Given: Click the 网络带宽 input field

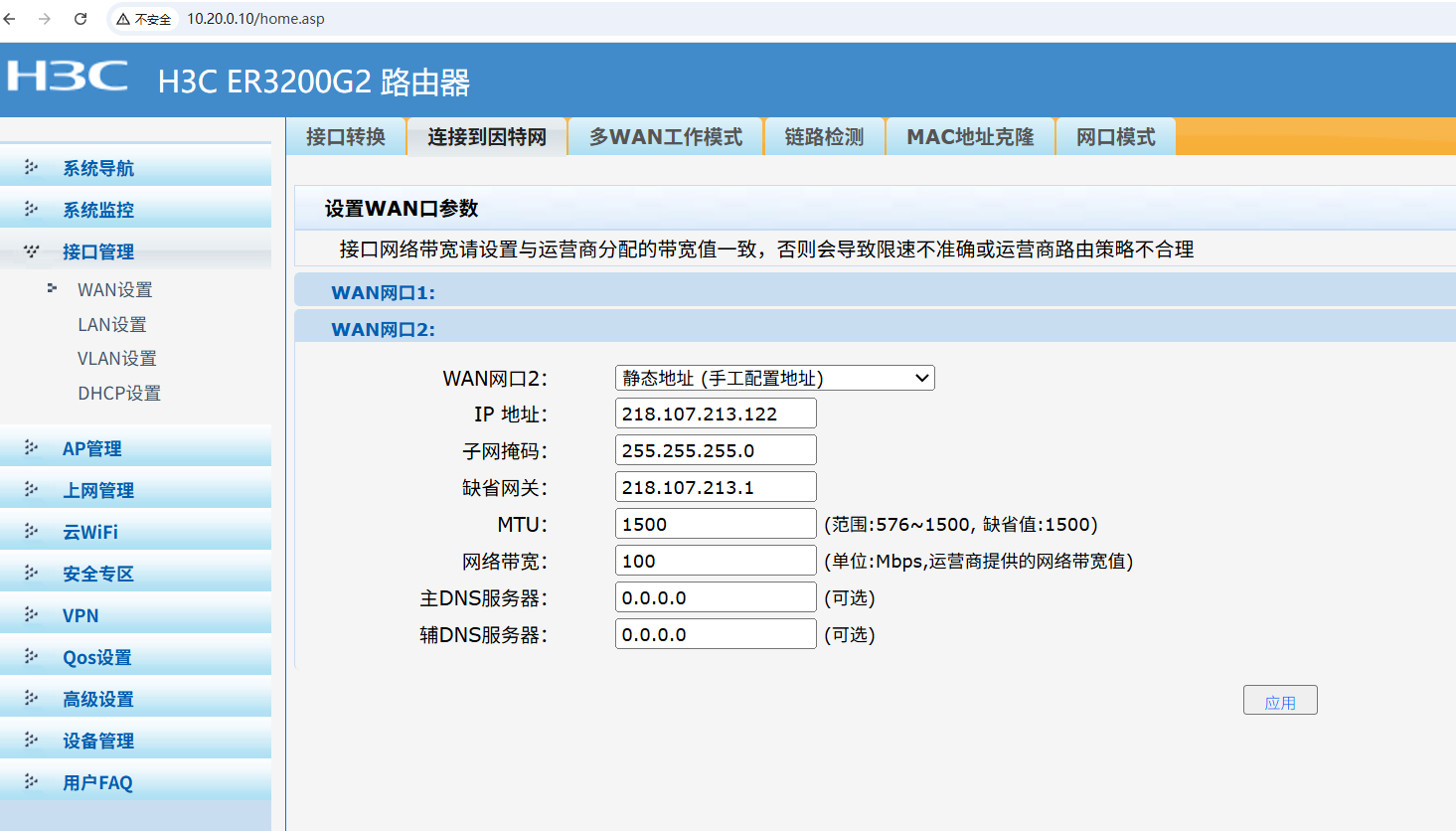Looking at the screenshot, I should coord(715,561).
